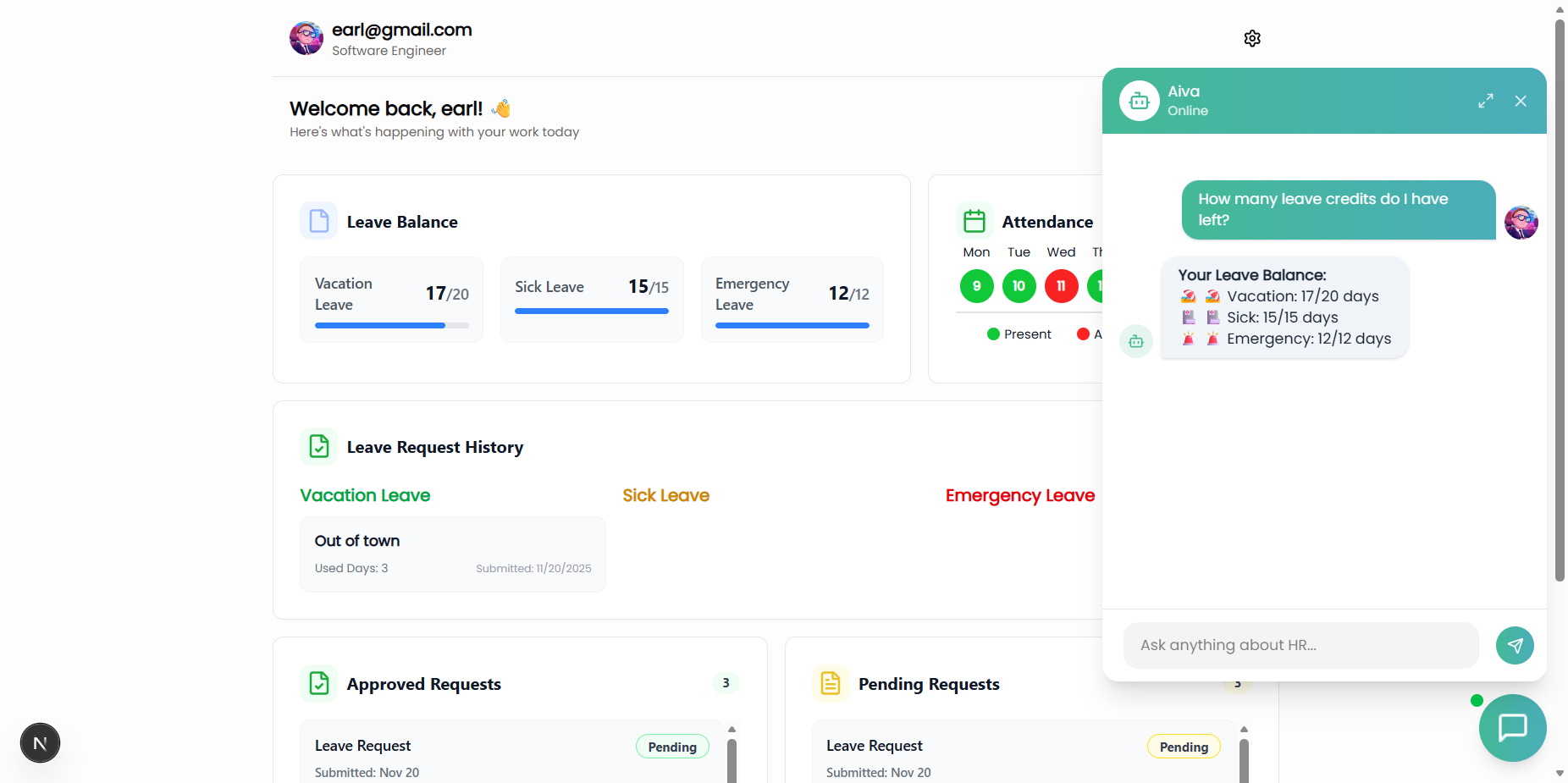The image size is (1568, 783).
Task: Toggle the floating chat bubble button
Action: click(x=1512, y=727)
